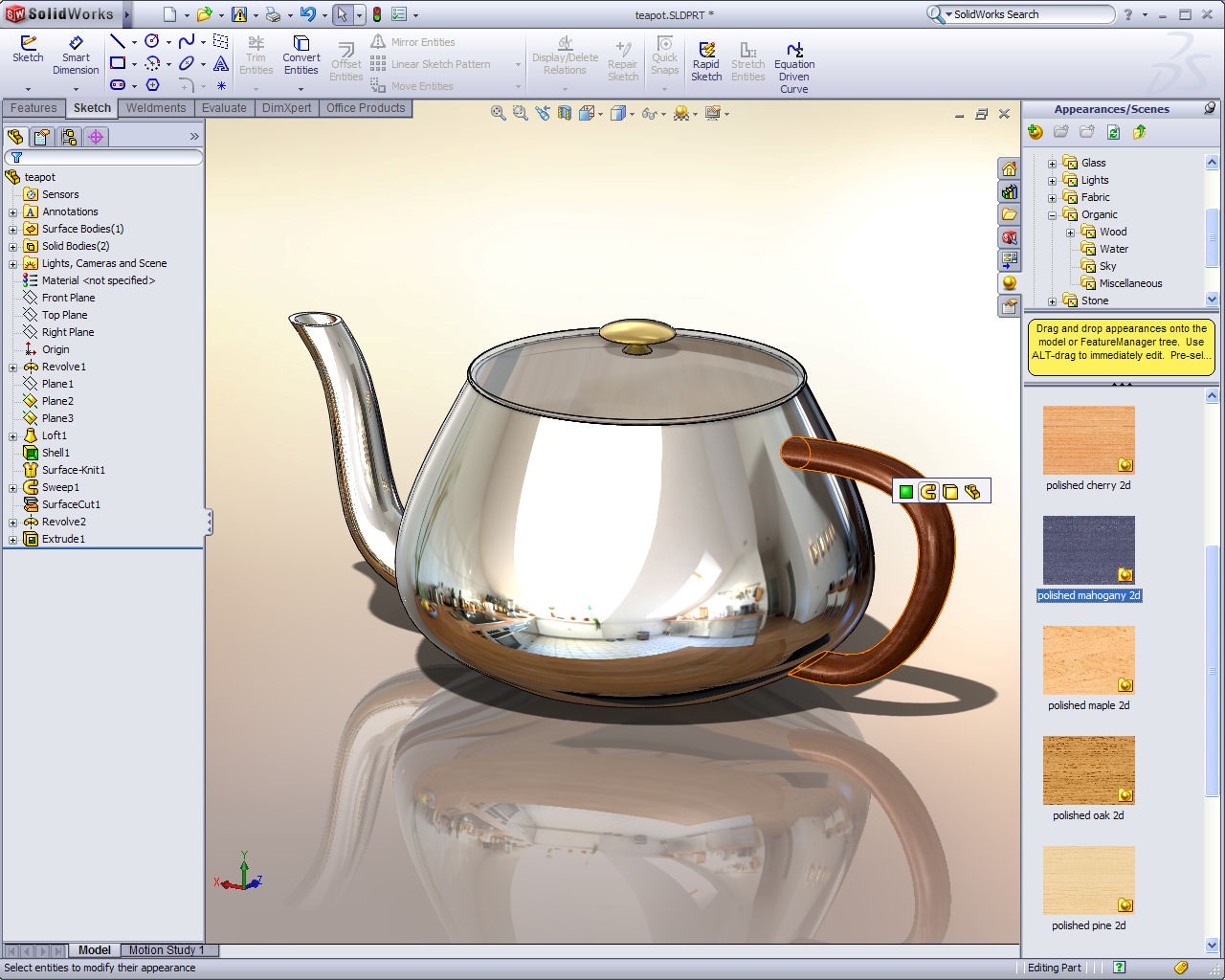The height and width of the screenshot is (980, 1225).
Task: Select Surface-Knit1 in the feature tree
Action: pyautogui.click(x=73, y=470)
